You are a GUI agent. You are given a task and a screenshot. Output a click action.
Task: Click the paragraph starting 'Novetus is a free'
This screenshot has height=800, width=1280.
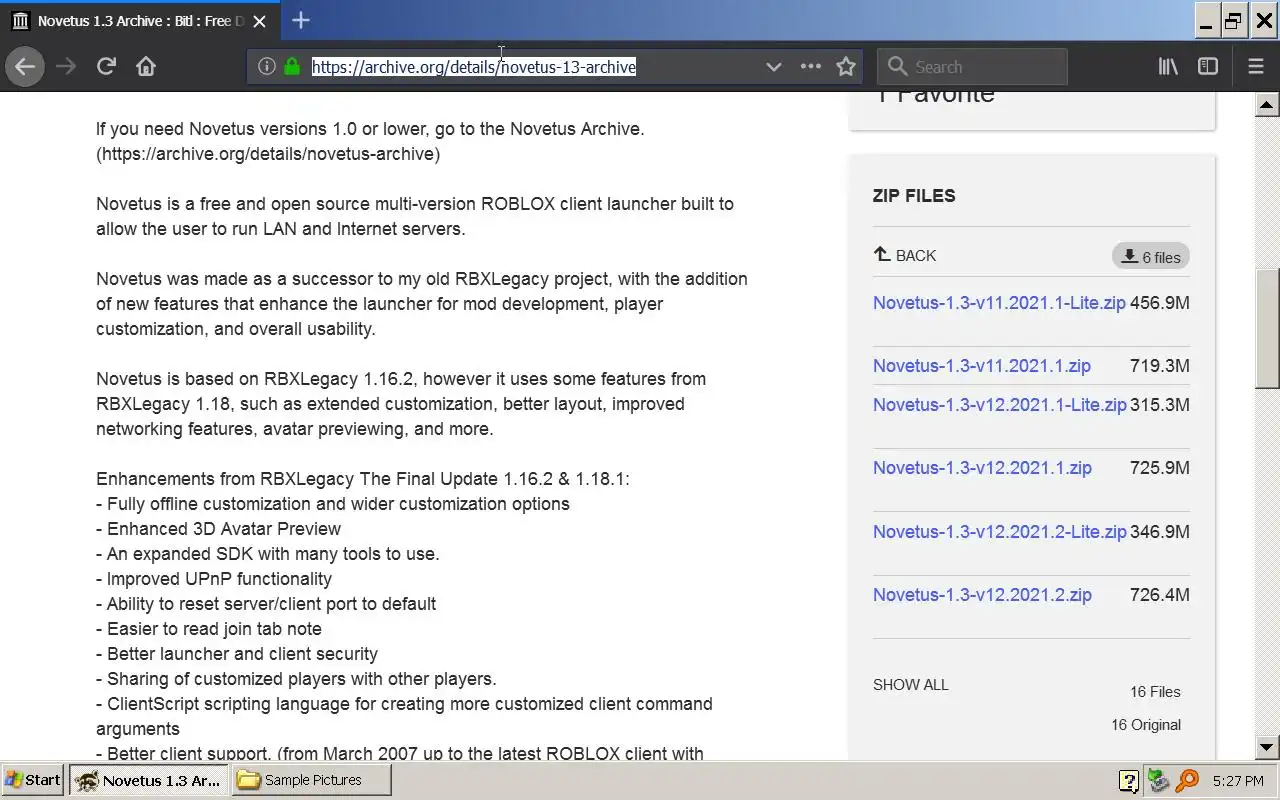tap(415, 216)
